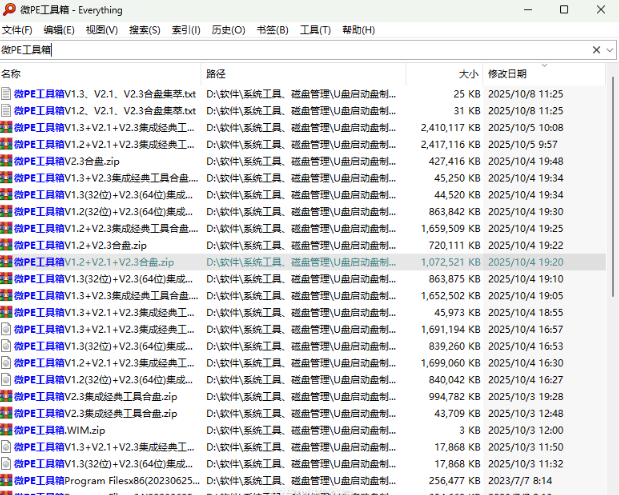
Task: Click the size value 2,410,117 KB
Action: click(450, 128)
